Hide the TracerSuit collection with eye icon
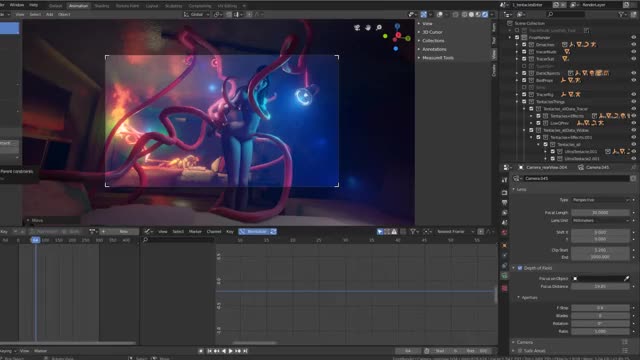The width and height of the screenshot is (640, 360). pyautogui.click(x=634, y=59)
